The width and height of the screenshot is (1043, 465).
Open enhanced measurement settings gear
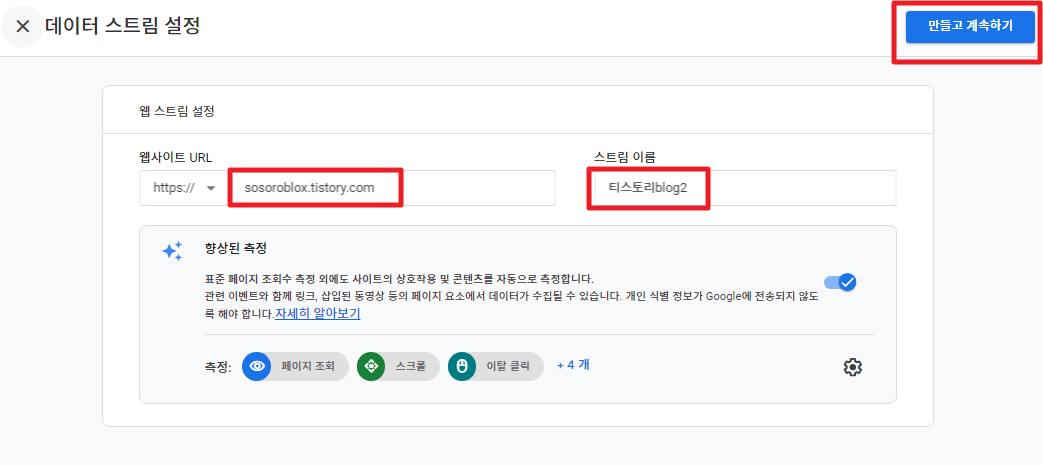pyautogui.click(x=852, y=367)
